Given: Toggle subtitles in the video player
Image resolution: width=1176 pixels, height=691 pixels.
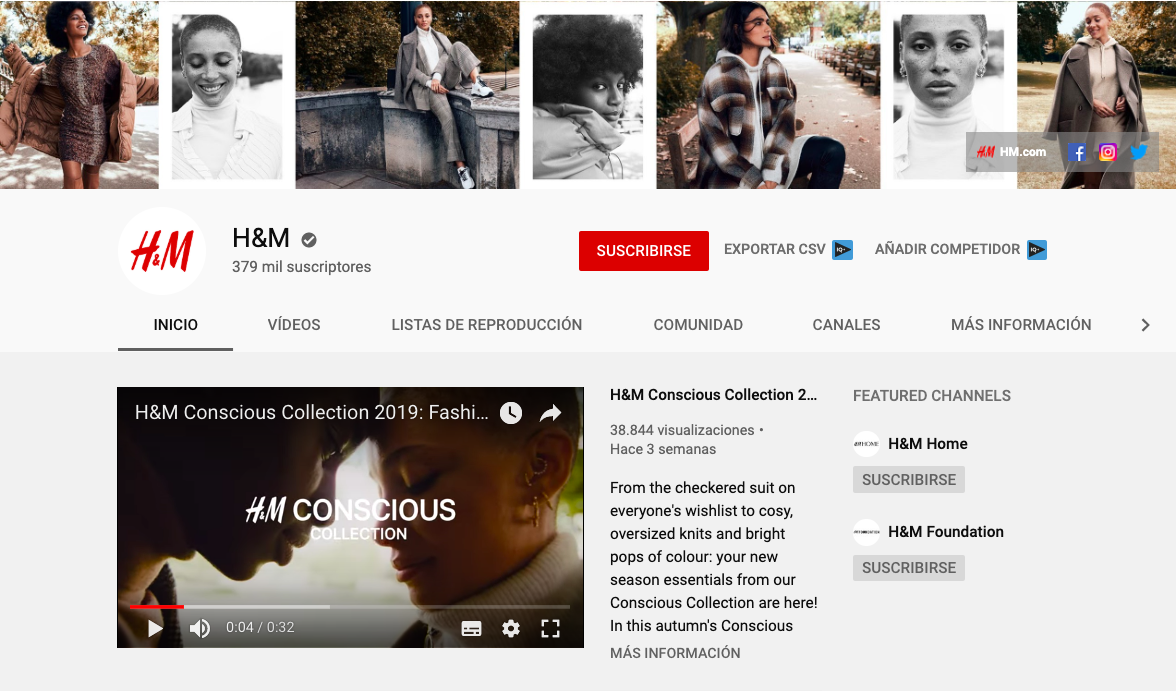Looking at the screenshot, I should tap(472, 629).
